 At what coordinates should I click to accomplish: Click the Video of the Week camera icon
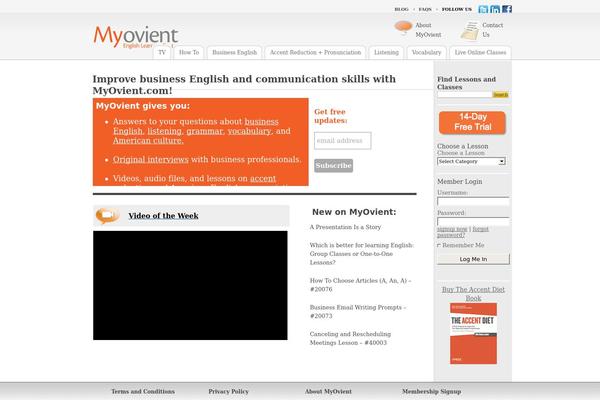click(107, 216)
